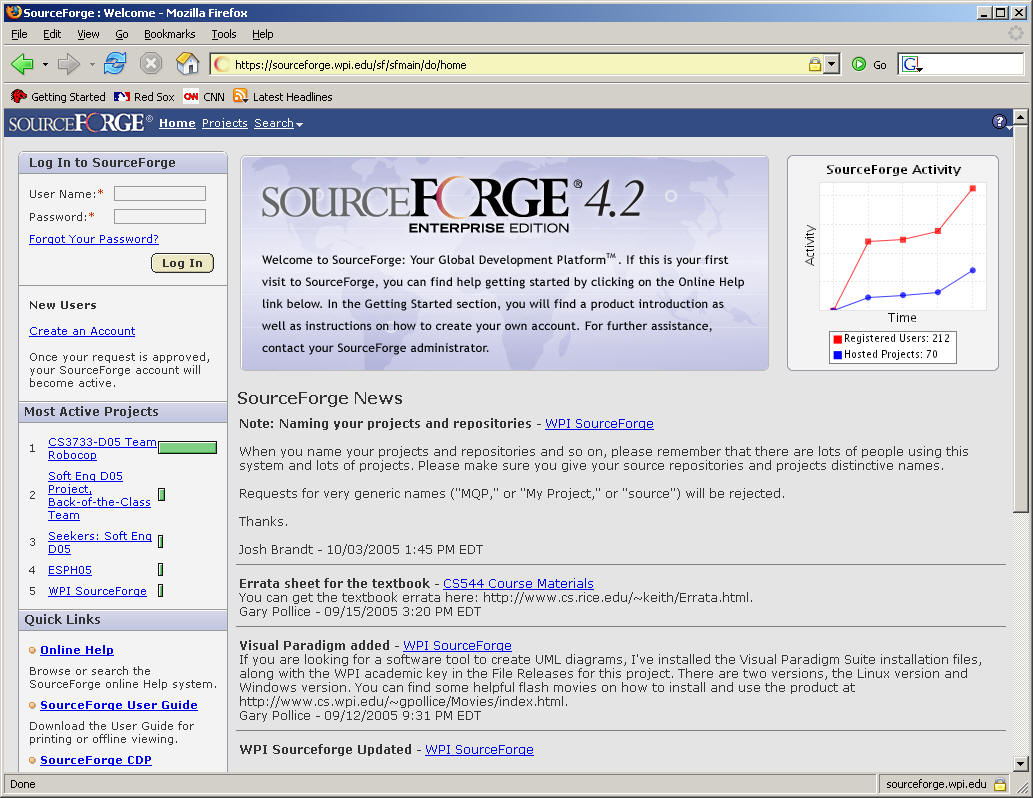Click the page scrollbar up arrow
Viewport: 1033px width, 798px height.
pyautogui.click(x=1020, y=117)
